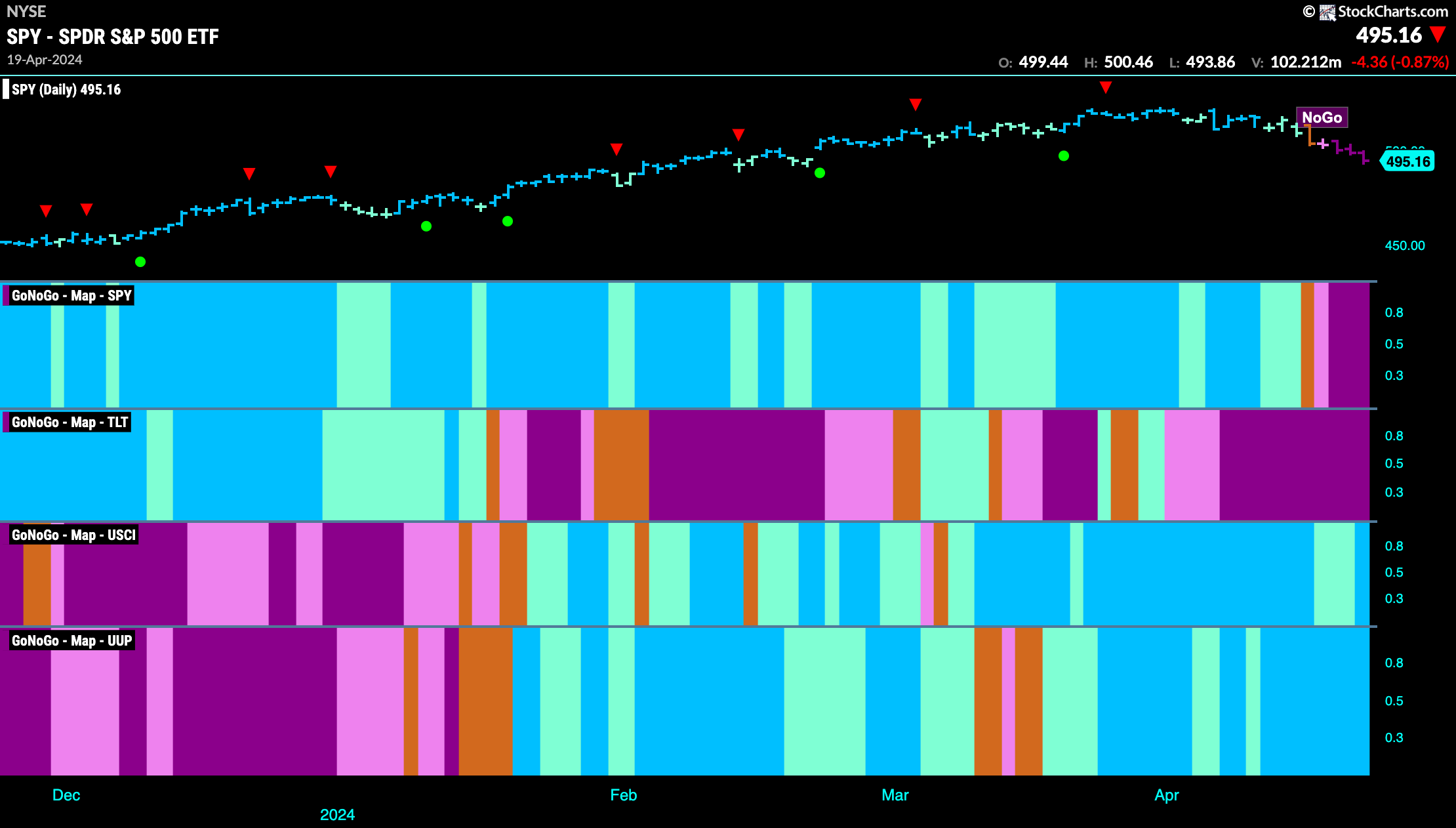1456x828 pixels.
Task: Click the cyan 495.16 price tag
Action: tap(1407, 161)
